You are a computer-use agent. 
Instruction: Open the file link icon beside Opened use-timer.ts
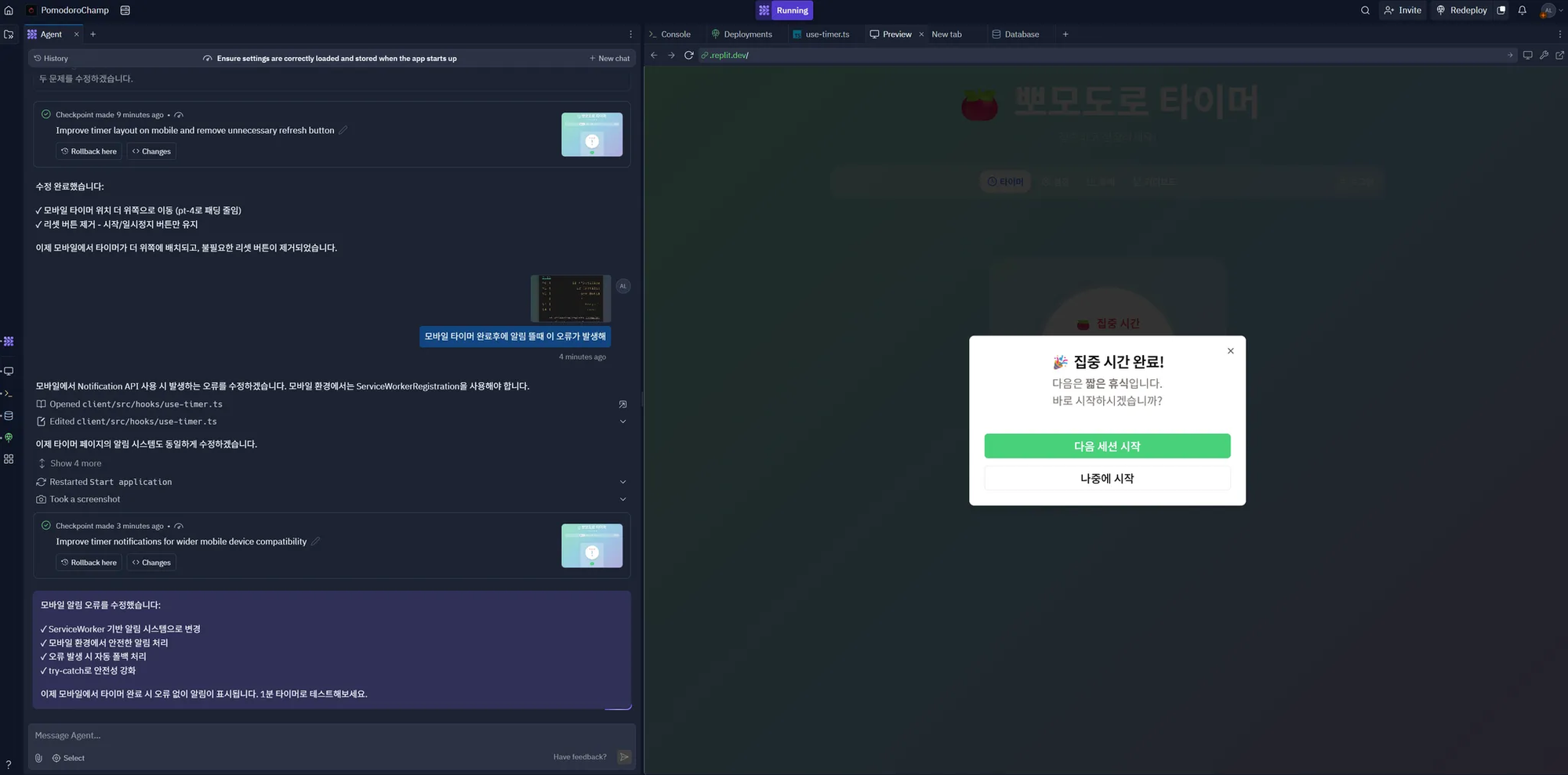click(622, 404)
